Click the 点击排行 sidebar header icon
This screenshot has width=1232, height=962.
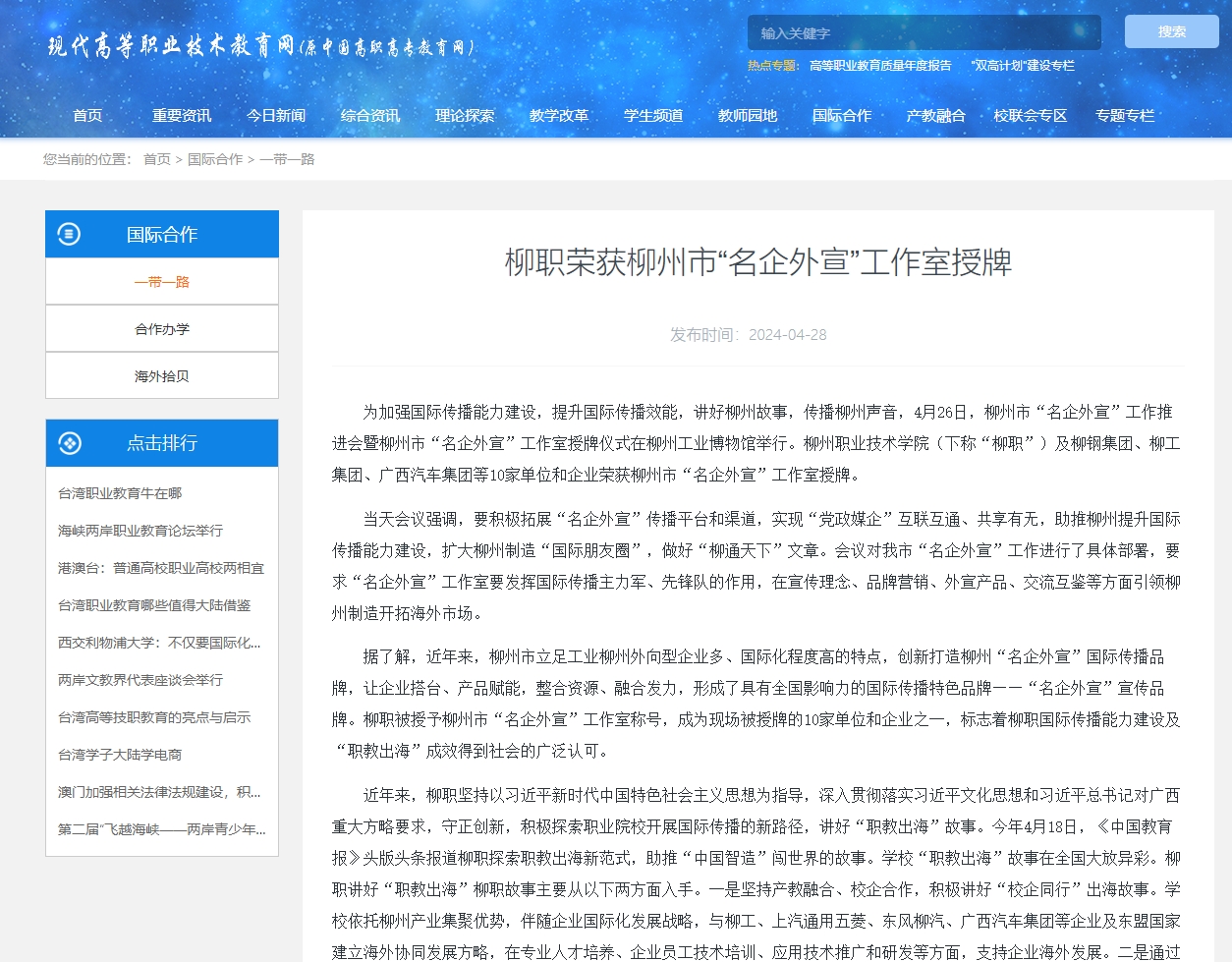[70, 443]
